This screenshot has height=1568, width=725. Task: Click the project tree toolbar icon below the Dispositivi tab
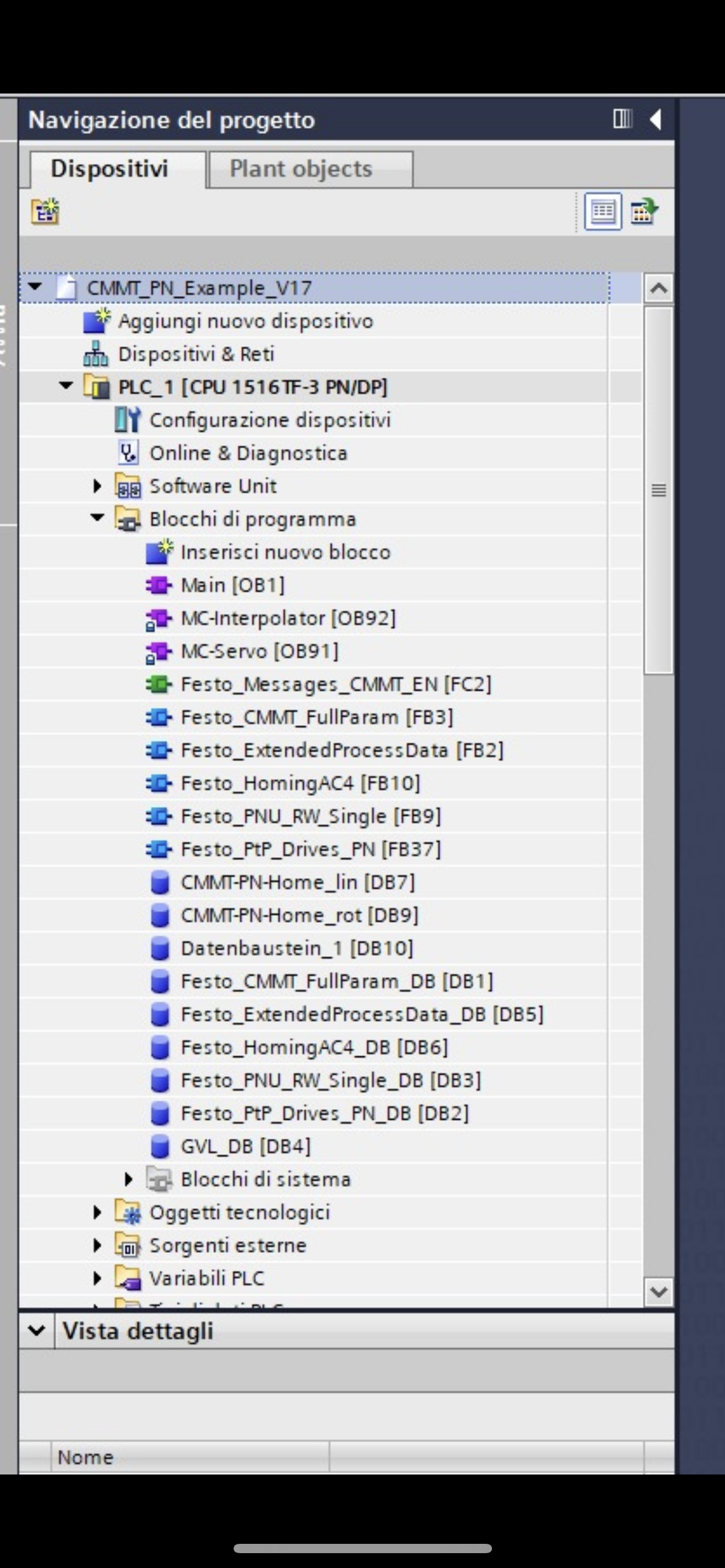click(x=45, y=212)
